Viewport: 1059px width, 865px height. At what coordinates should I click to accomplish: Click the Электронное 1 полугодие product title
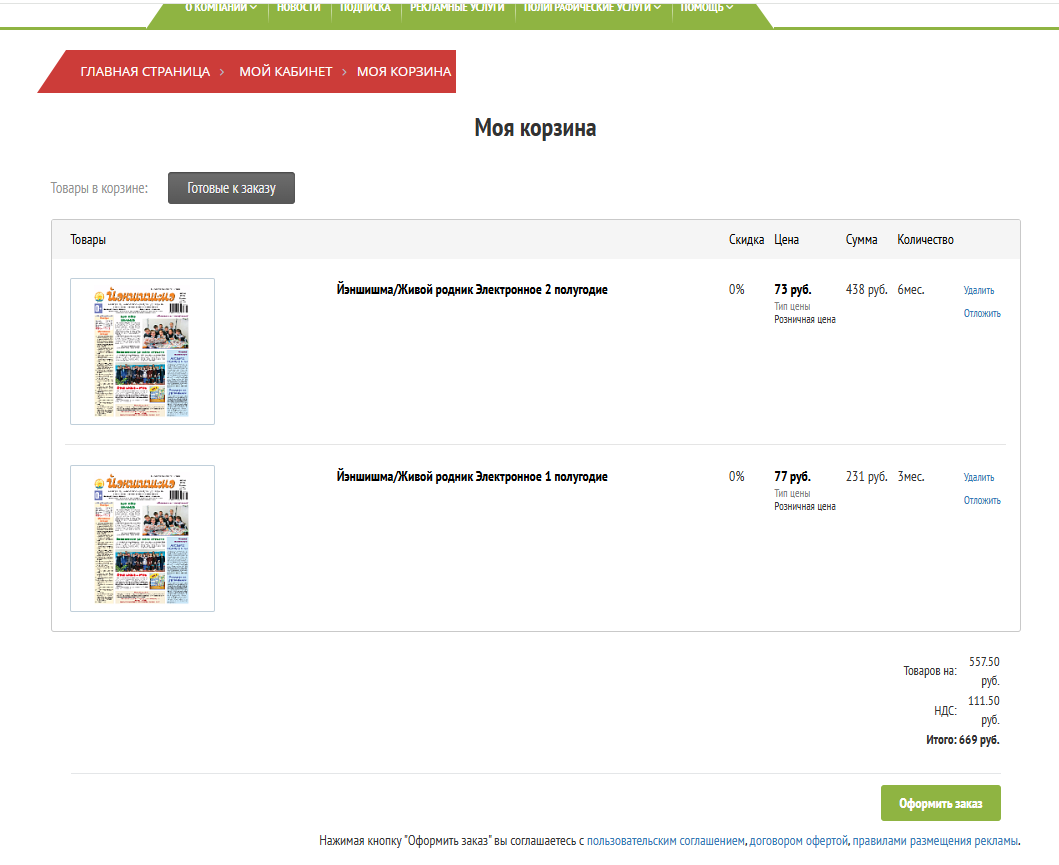coord(471,477)
